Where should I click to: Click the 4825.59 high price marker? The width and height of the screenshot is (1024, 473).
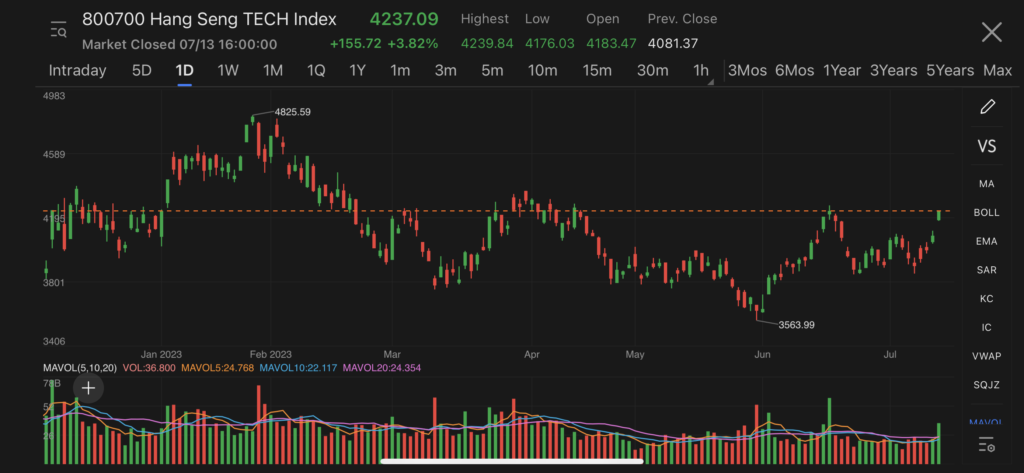point(293,112)
